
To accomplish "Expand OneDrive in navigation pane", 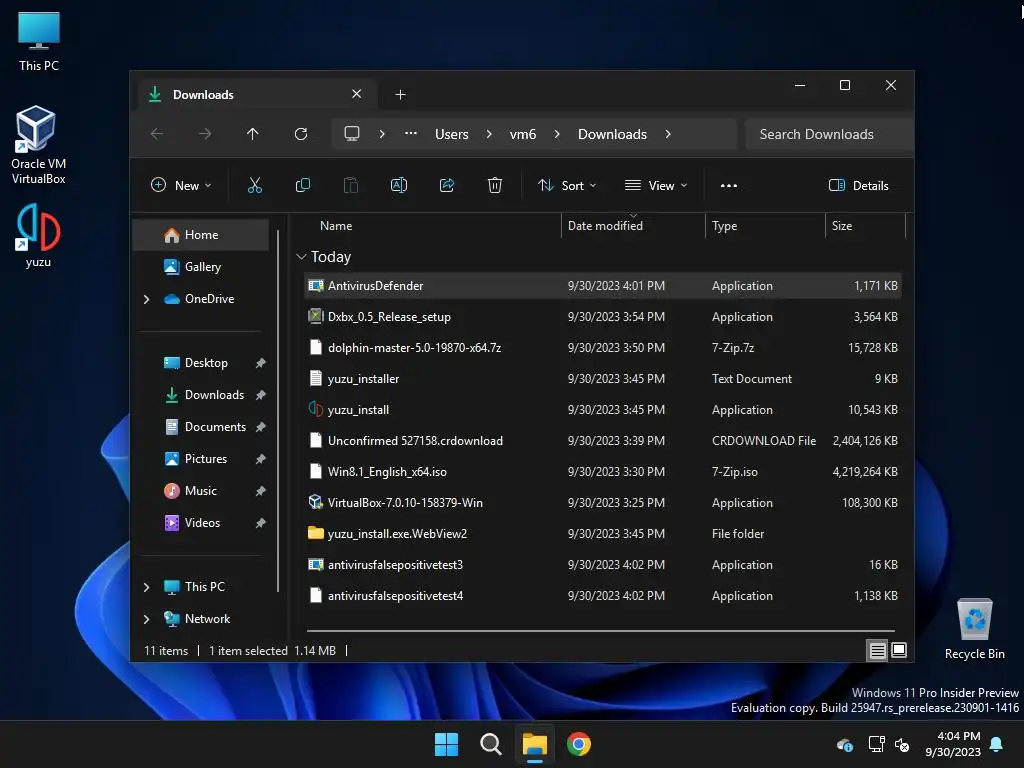I will pos(146,299).
